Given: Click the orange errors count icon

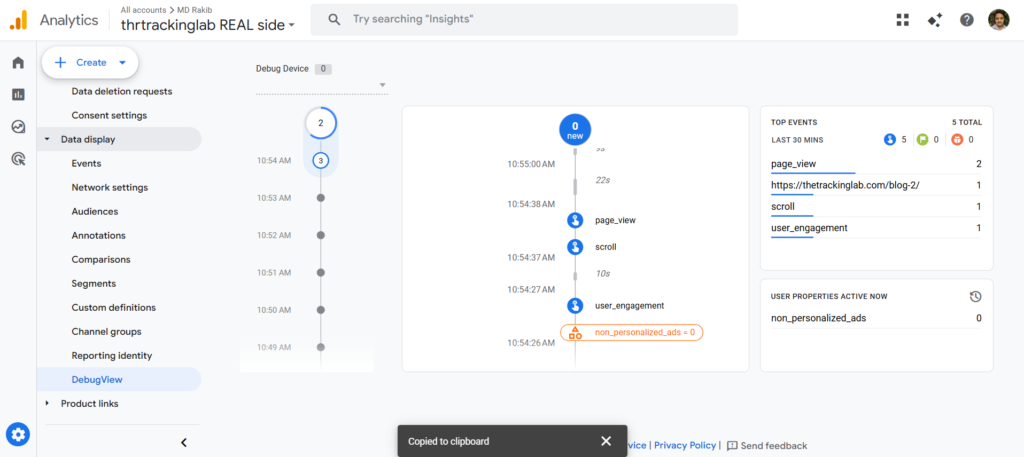Looking at the screenshot, I should (957, 140).
